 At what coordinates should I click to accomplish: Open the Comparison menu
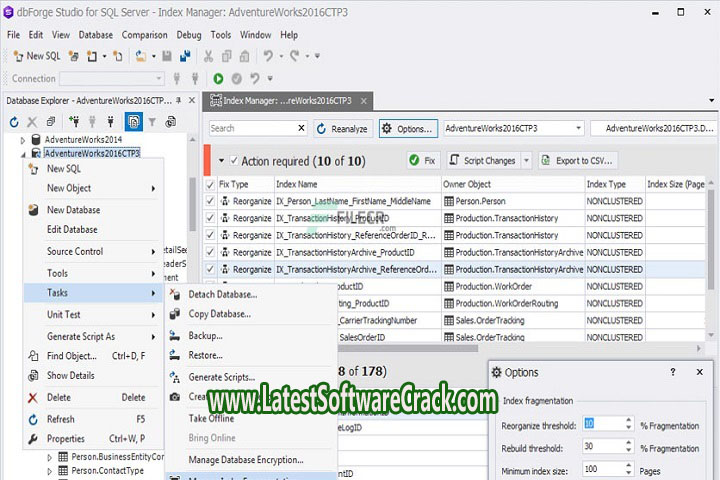(145, 35)
